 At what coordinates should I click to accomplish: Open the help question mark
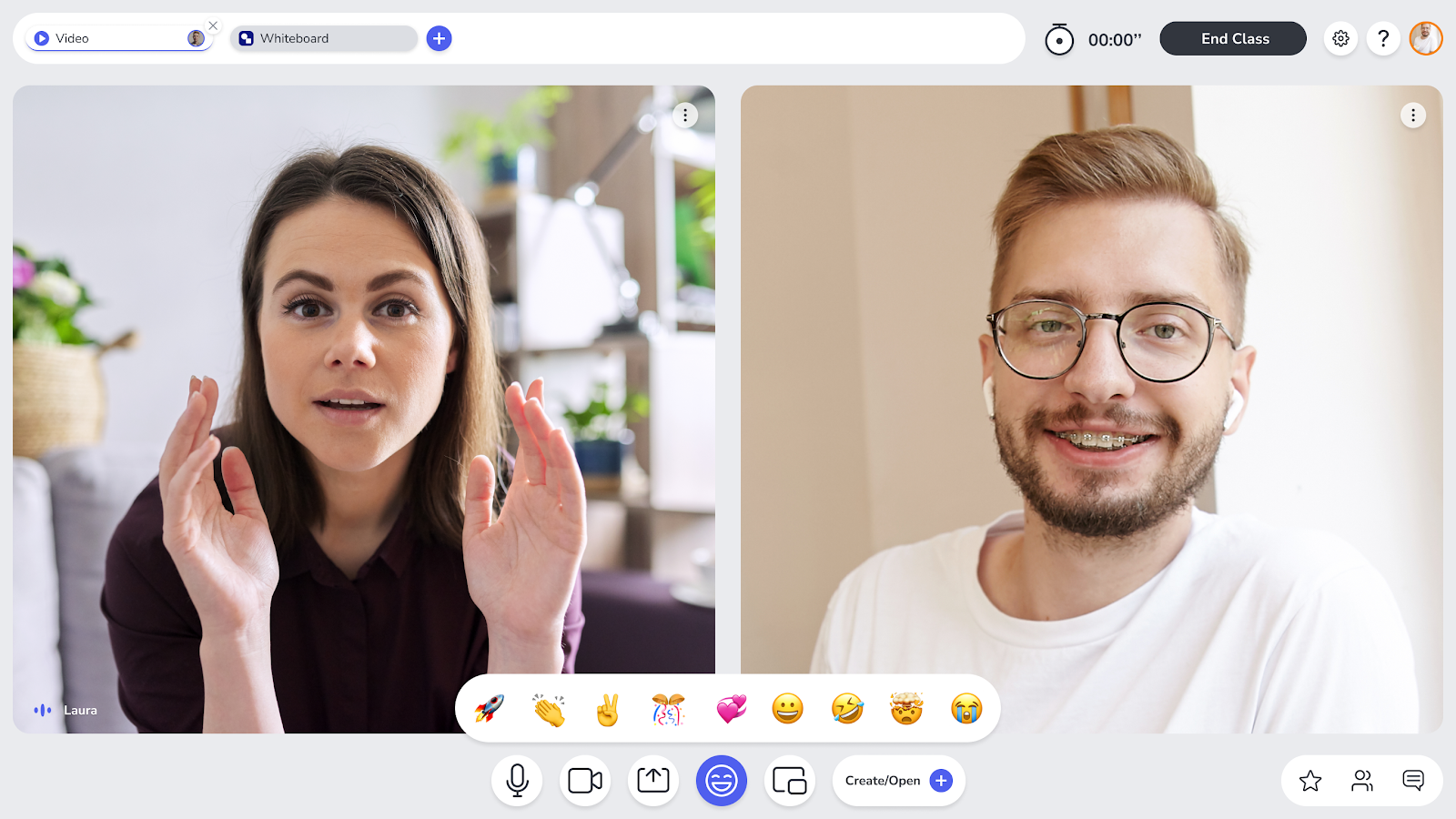[x=1383, y=38]
